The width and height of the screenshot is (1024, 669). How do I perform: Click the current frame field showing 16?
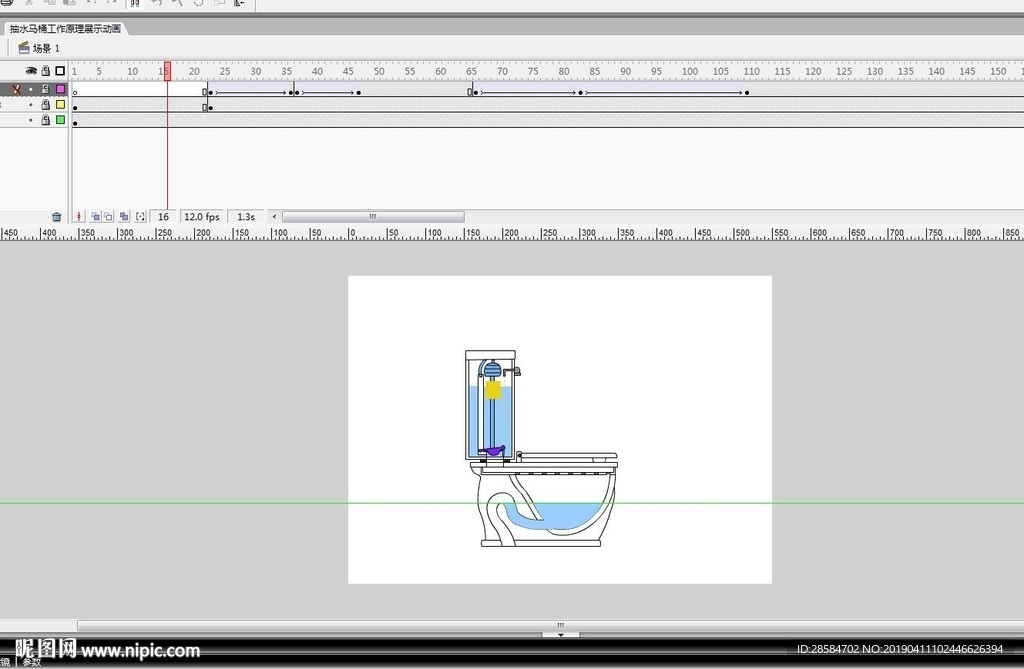[x=163, y=217]
